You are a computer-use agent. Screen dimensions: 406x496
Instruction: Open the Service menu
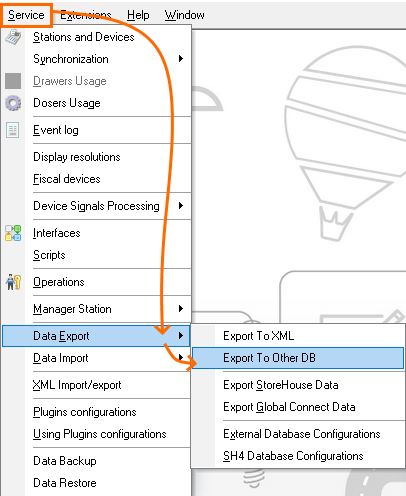tap(26, 15)
